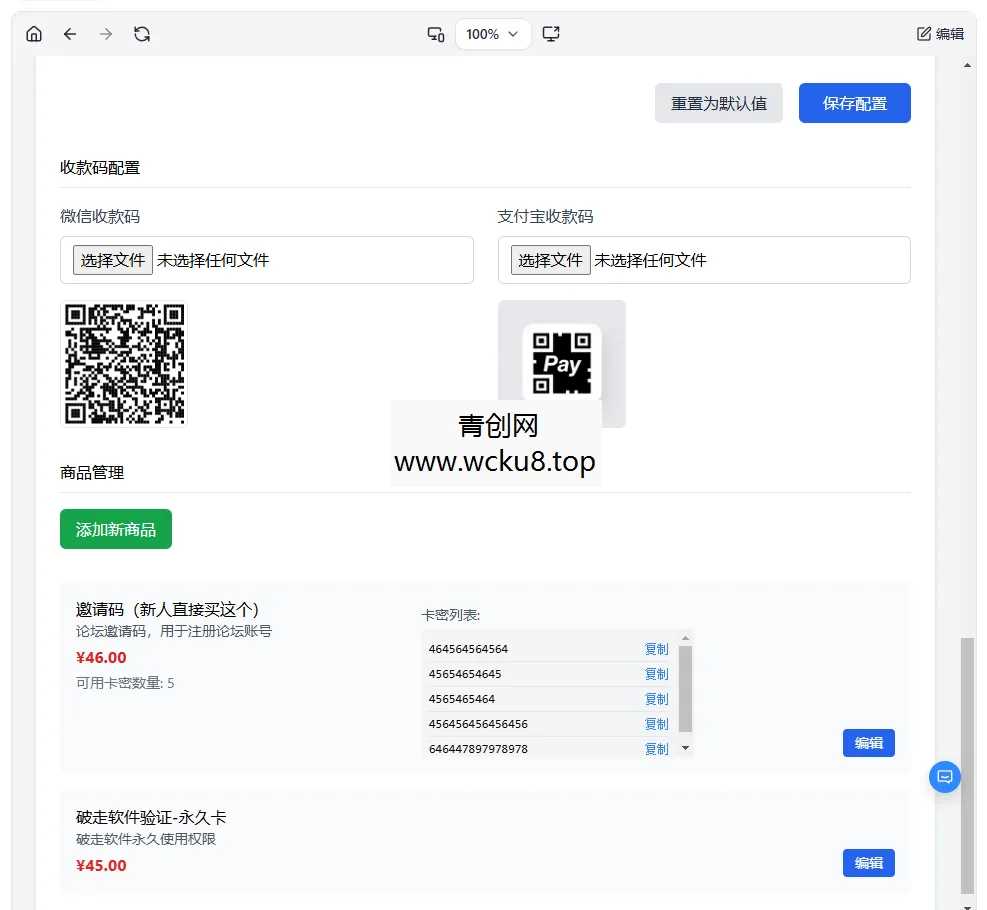This screenshot has width=987, height=910.
Task: Navigate forward using the right arrow icon
Action: [104, 33]
